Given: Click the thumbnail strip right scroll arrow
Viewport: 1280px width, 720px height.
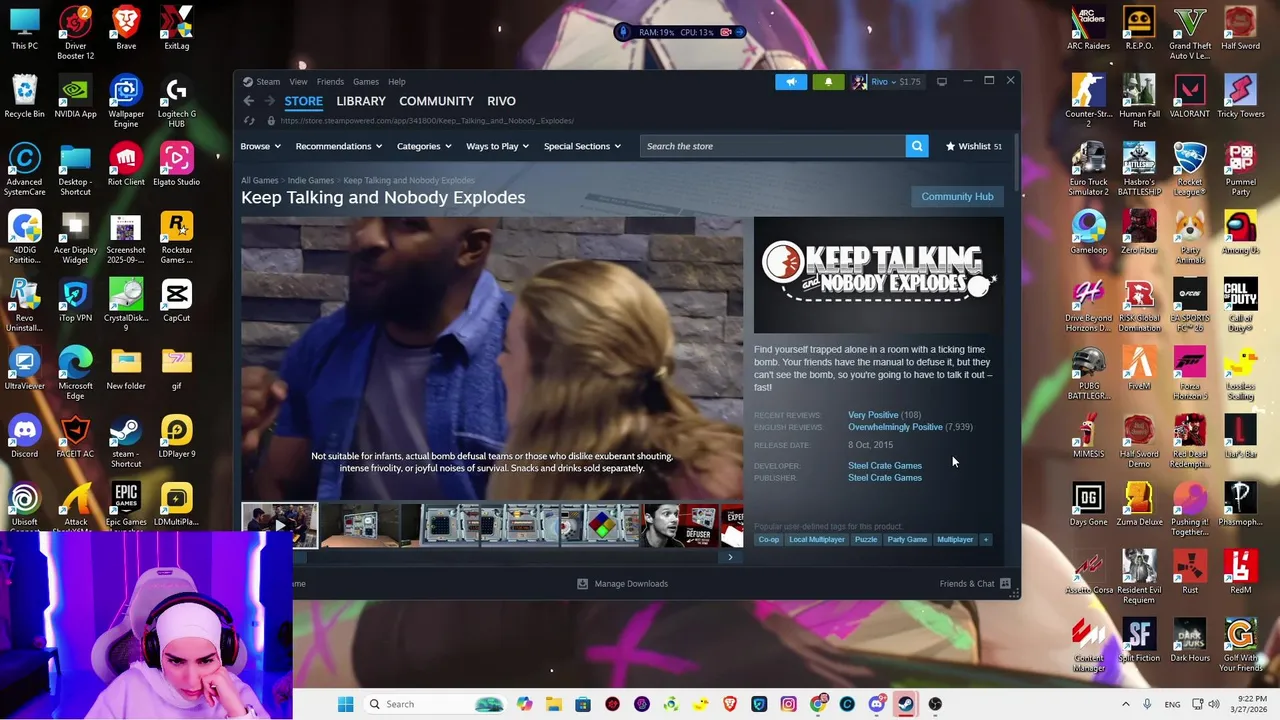Looking at the screenshot, I should click(x=730, y=557).
